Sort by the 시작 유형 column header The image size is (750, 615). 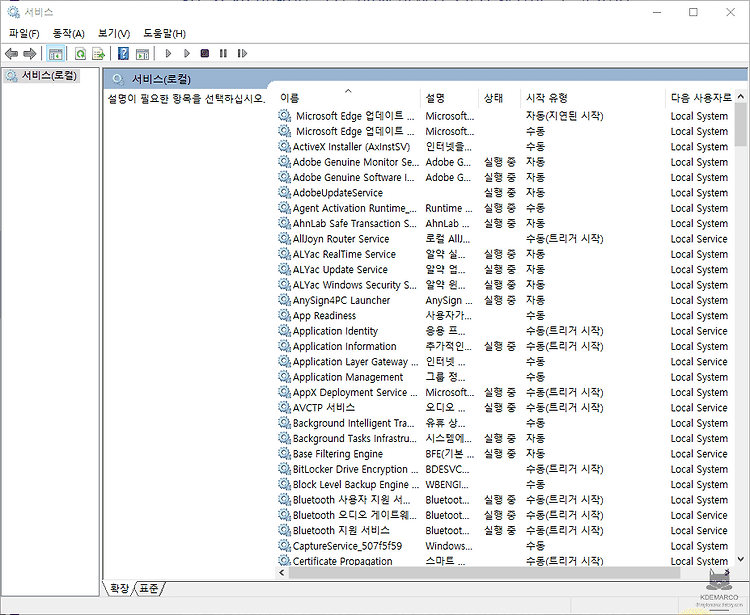[x=593, y=98]
